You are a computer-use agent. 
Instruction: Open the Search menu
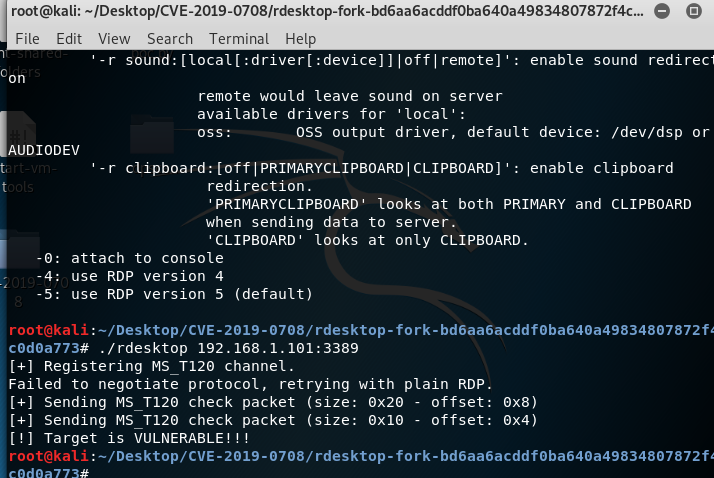click(x=170, y=39)
